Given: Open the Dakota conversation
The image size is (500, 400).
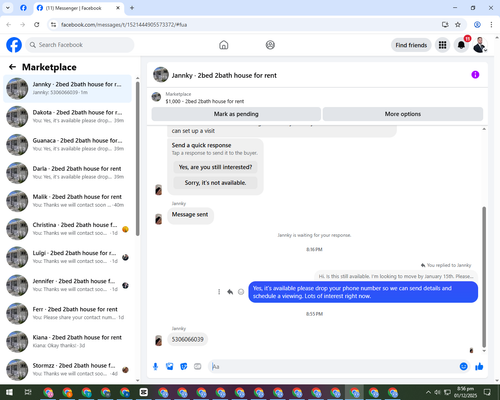Looking at the screenshot, I should click(x=67, y=116).
